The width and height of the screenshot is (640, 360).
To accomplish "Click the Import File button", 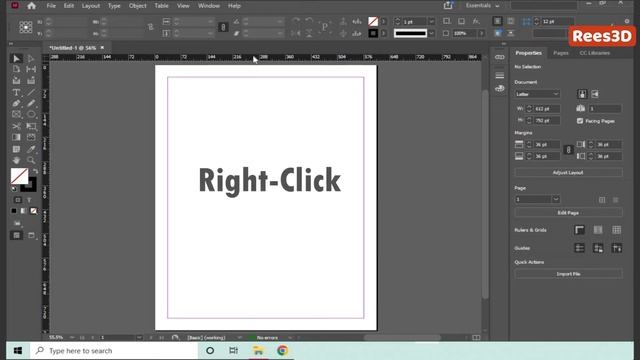I will pyautogui.click(x=568, y=274).
